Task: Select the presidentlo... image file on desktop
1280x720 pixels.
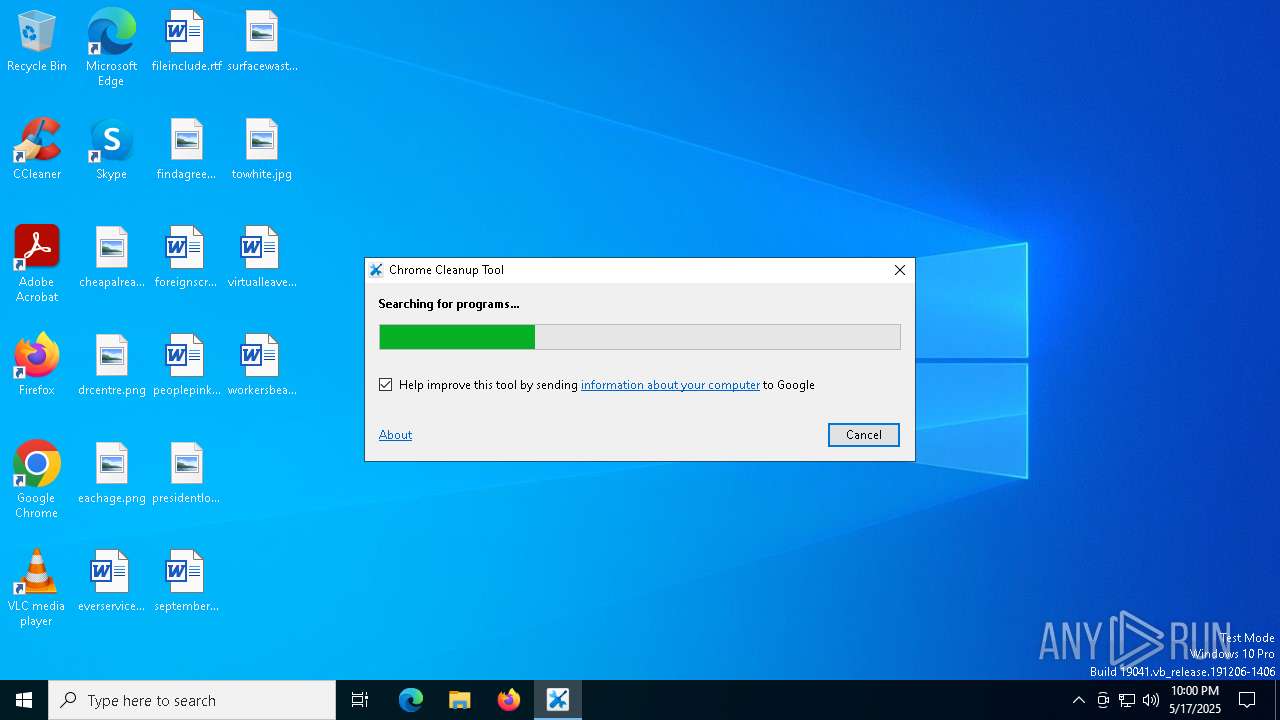Action: pyautogui.click(x=186, y=473)
